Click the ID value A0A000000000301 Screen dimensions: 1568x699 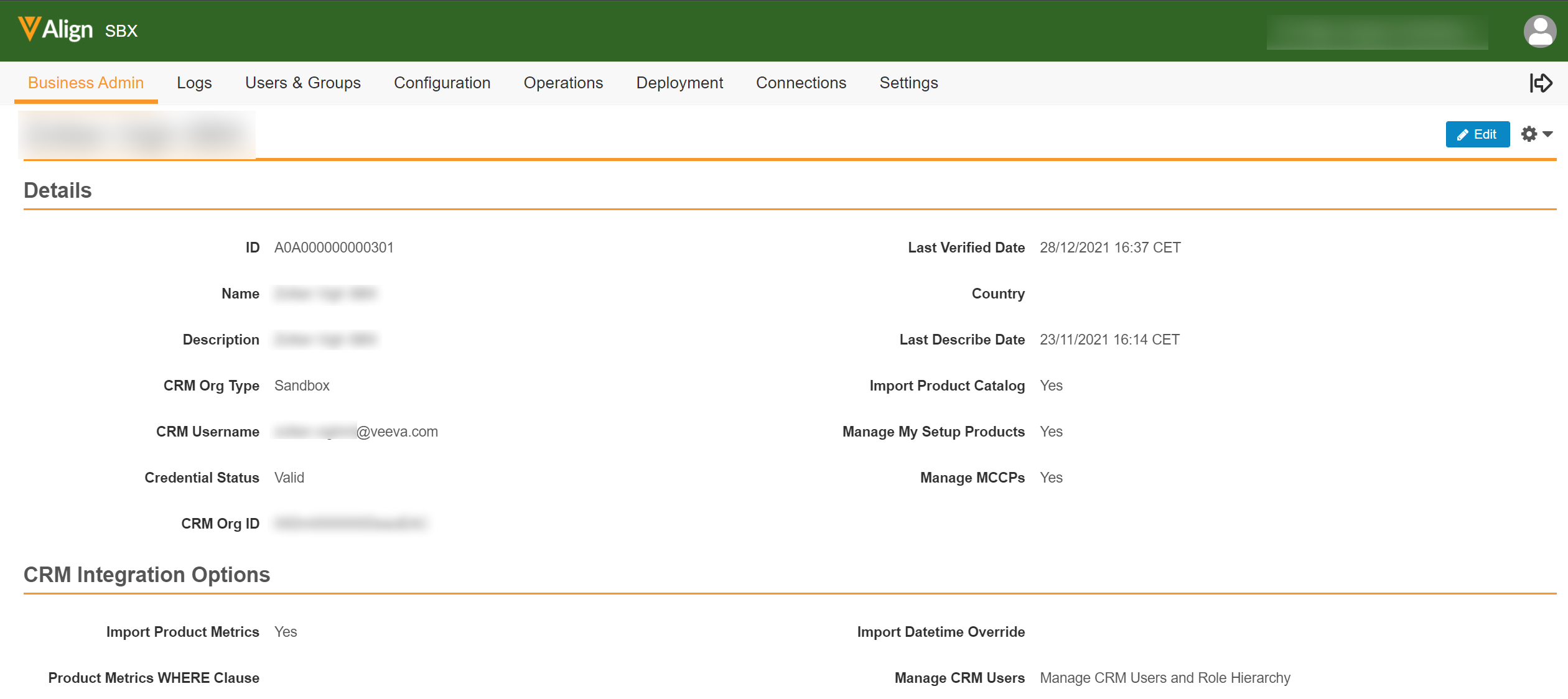point(334,248)
